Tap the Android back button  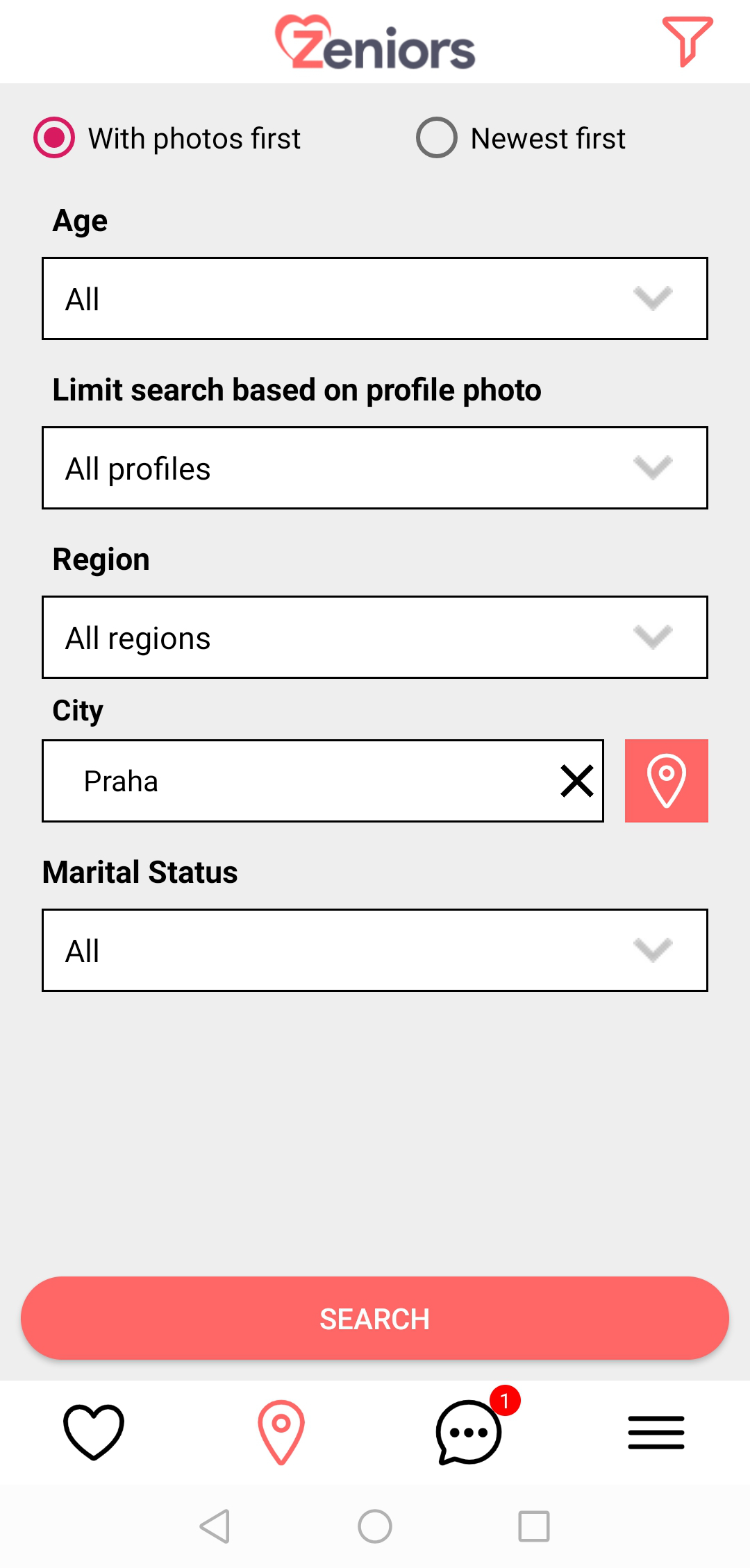pyautogui.click(x=215, y=1526)
